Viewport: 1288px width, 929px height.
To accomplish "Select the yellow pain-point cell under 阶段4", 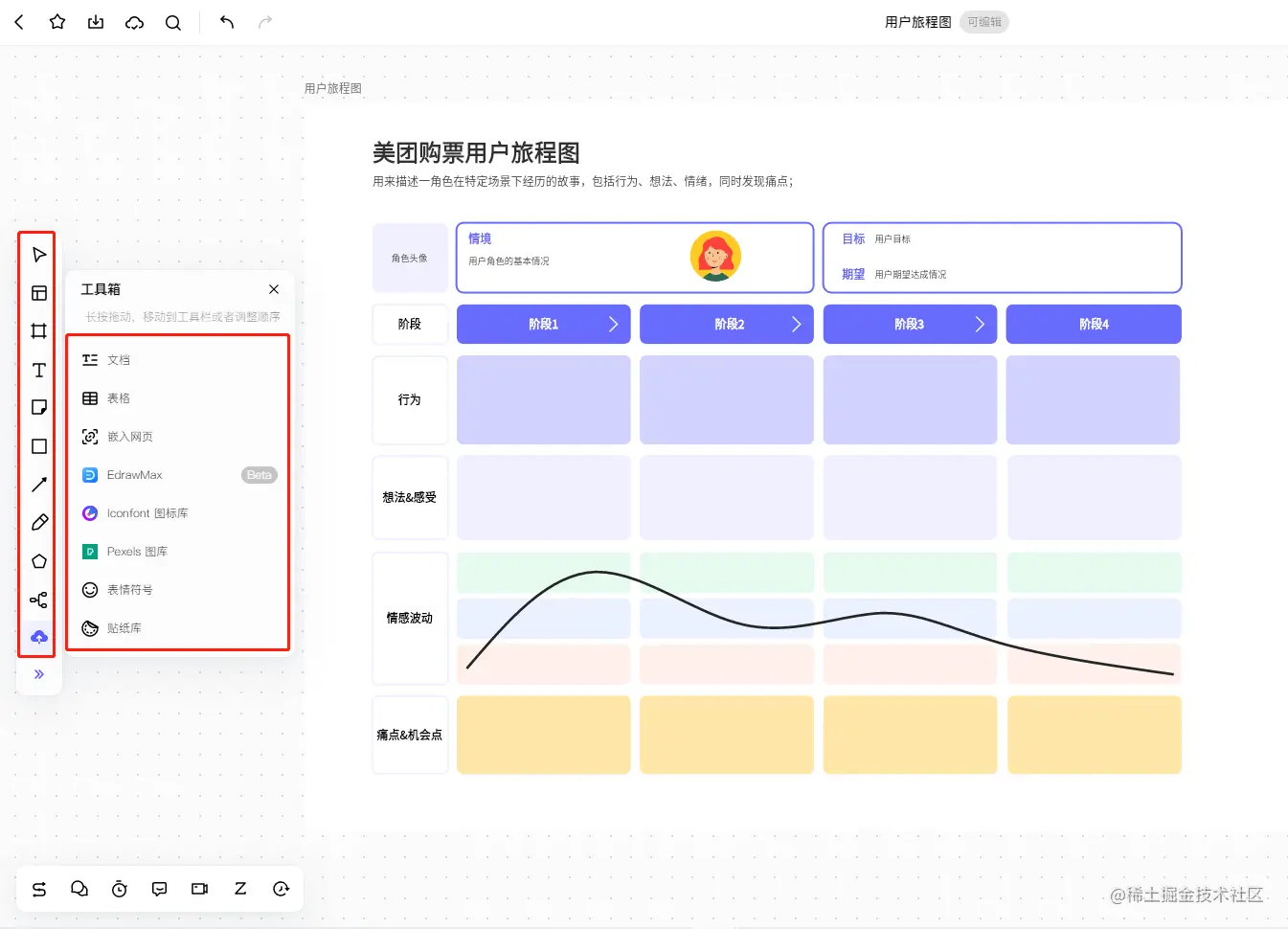I will (1094, 736).
